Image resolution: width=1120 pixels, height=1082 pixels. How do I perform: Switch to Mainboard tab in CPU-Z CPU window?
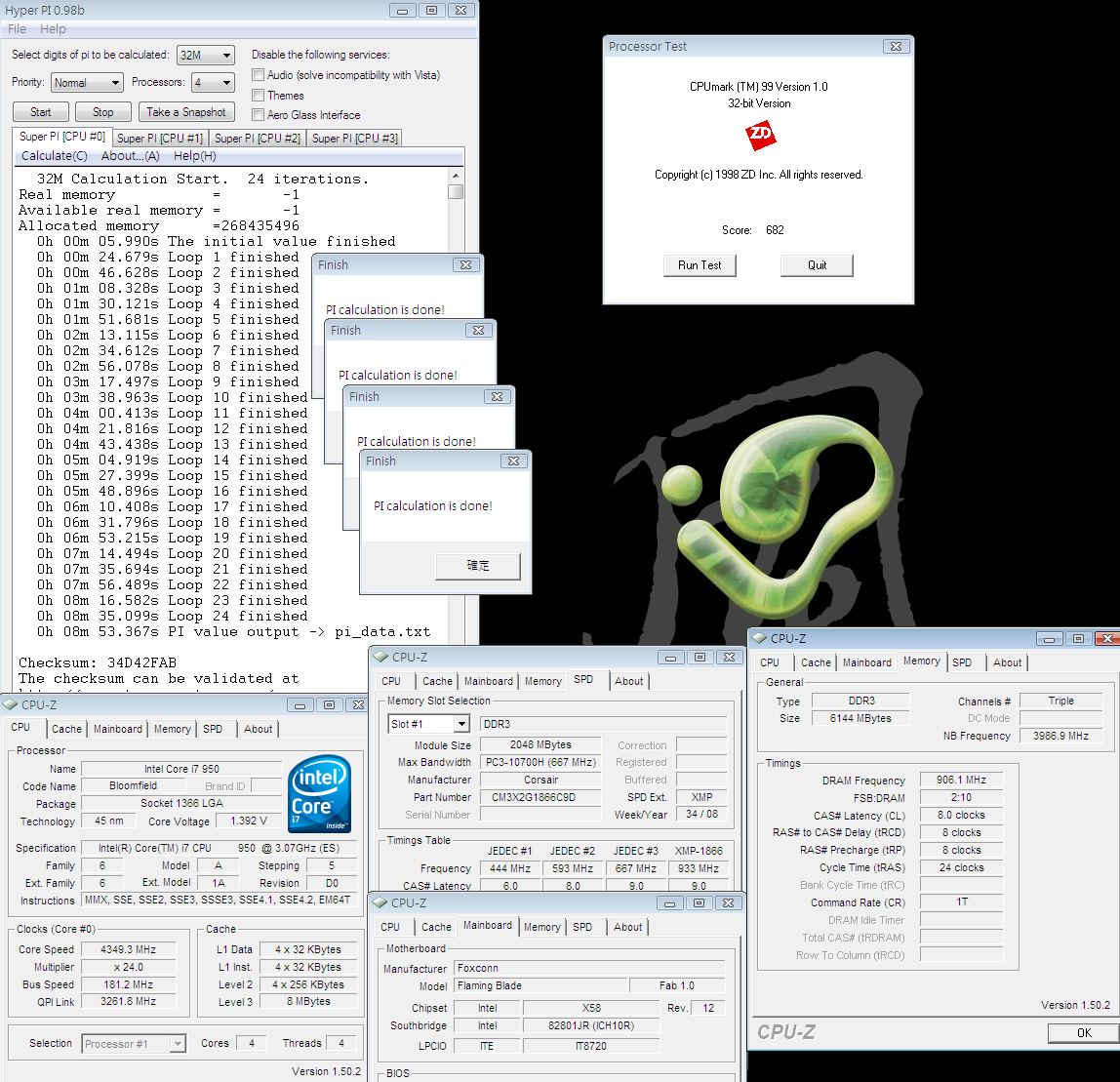pos(118,729)
